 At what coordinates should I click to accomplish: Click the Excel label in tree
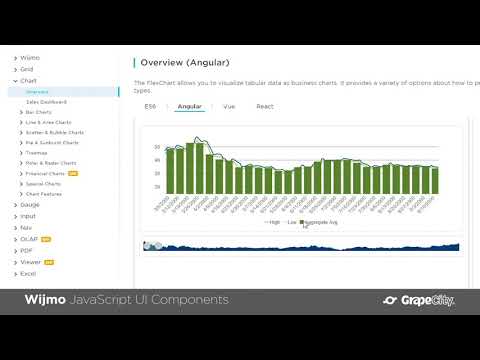point(28,274)
